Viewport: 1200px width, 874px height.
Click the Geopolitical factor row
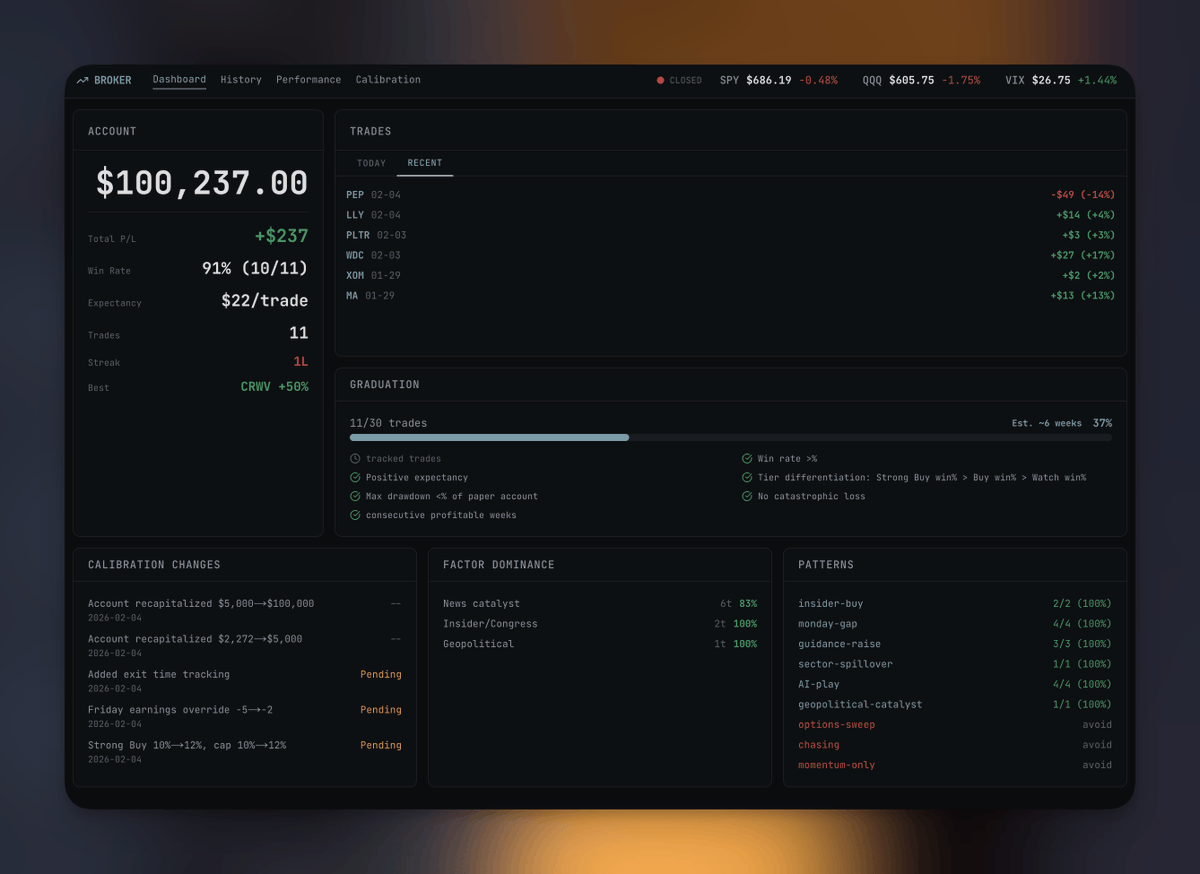[x=600, y=644]
